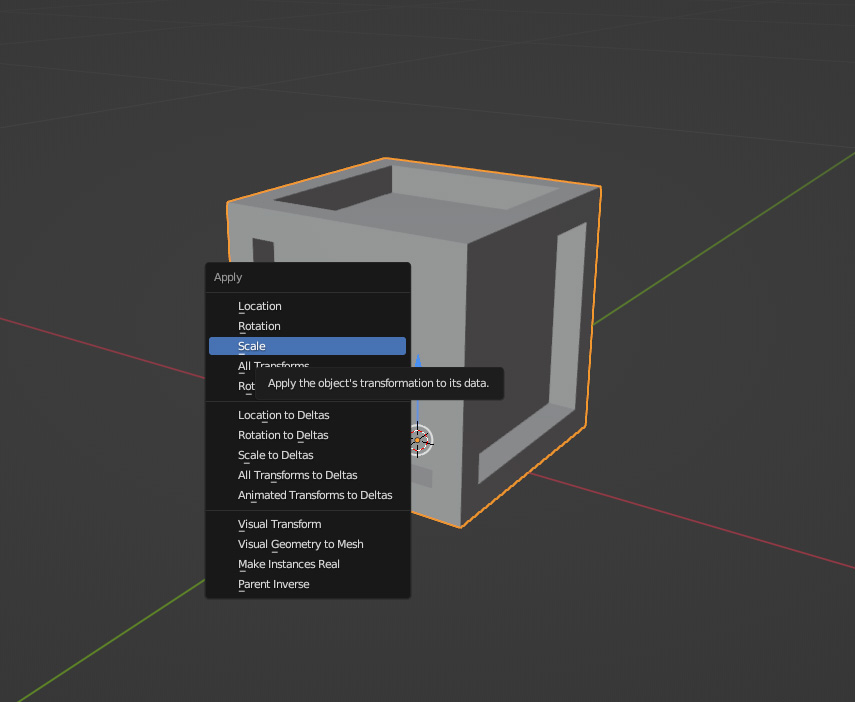Apply Visual Transform option

[307, 524]
